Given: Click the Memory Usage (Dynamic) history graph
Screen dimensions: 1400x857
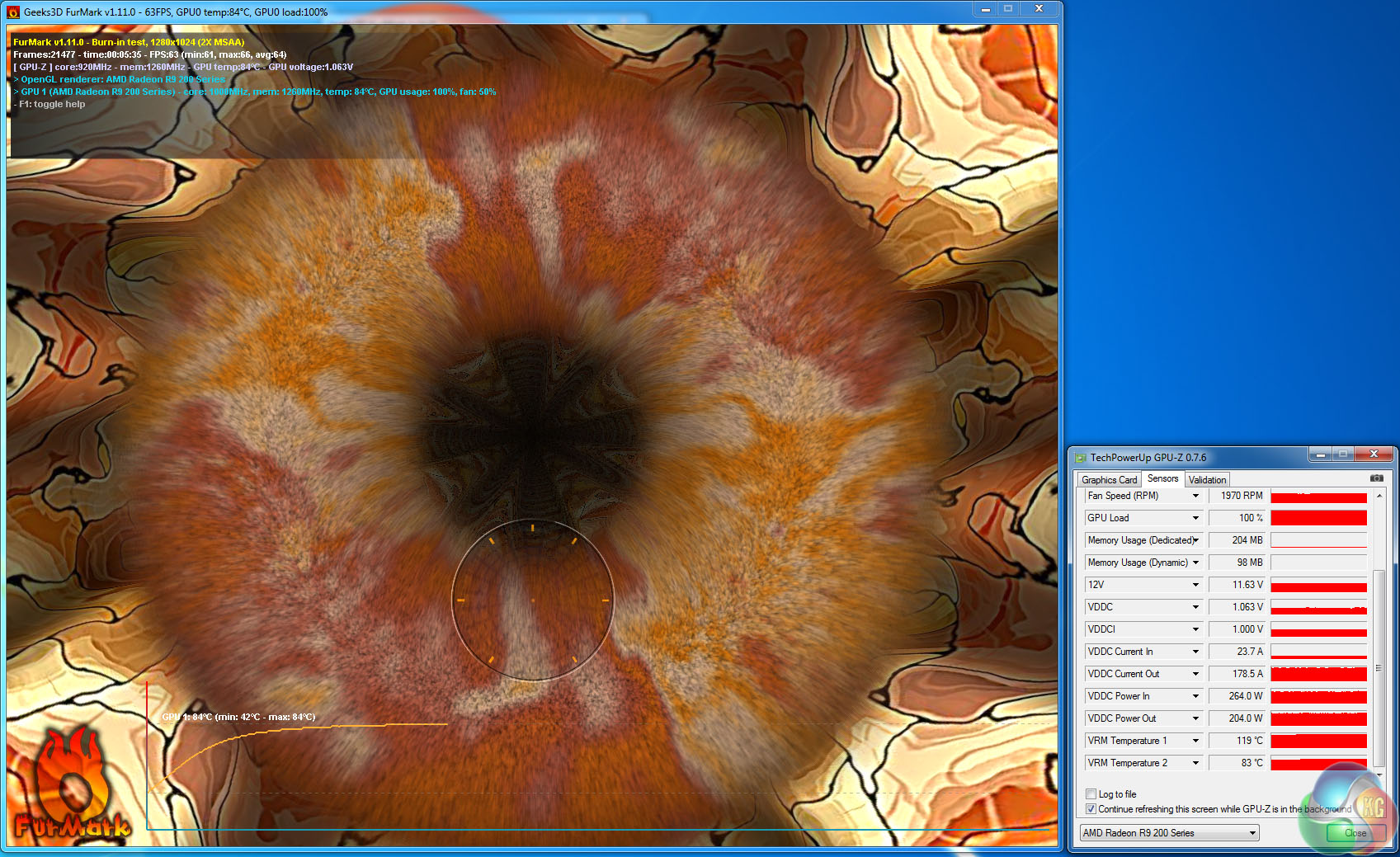Looking at the screenshot, I should coord(1318,563).
